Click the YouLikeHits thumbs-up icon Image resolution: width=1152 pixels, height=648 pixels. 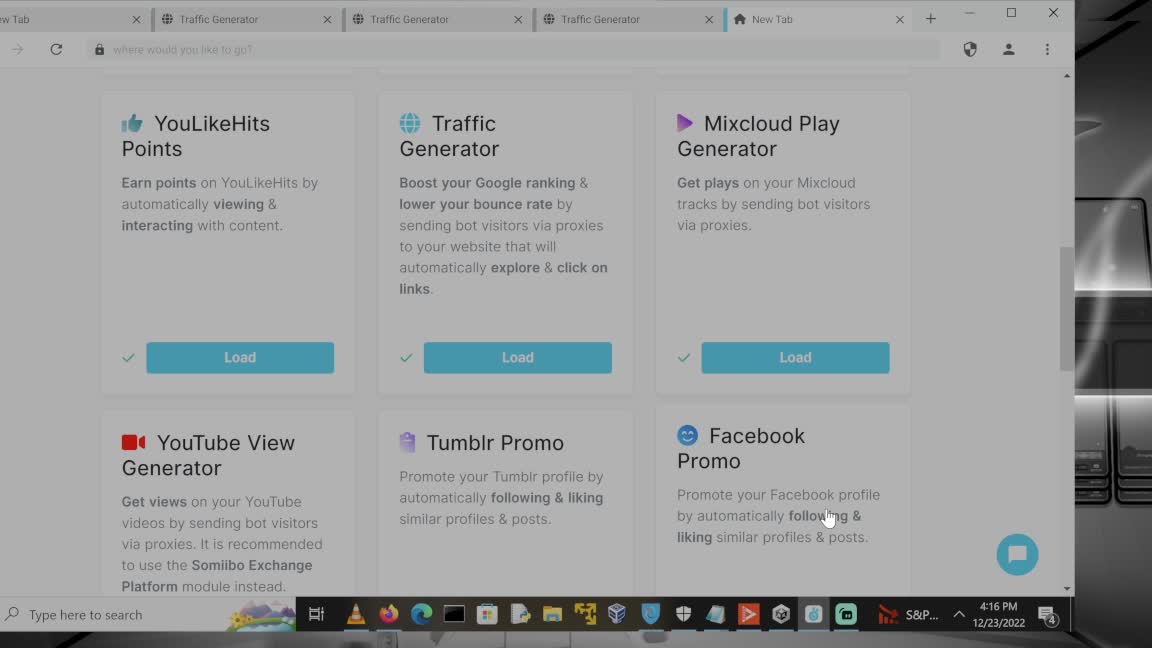pyautogui.click(x=132, y=123)
